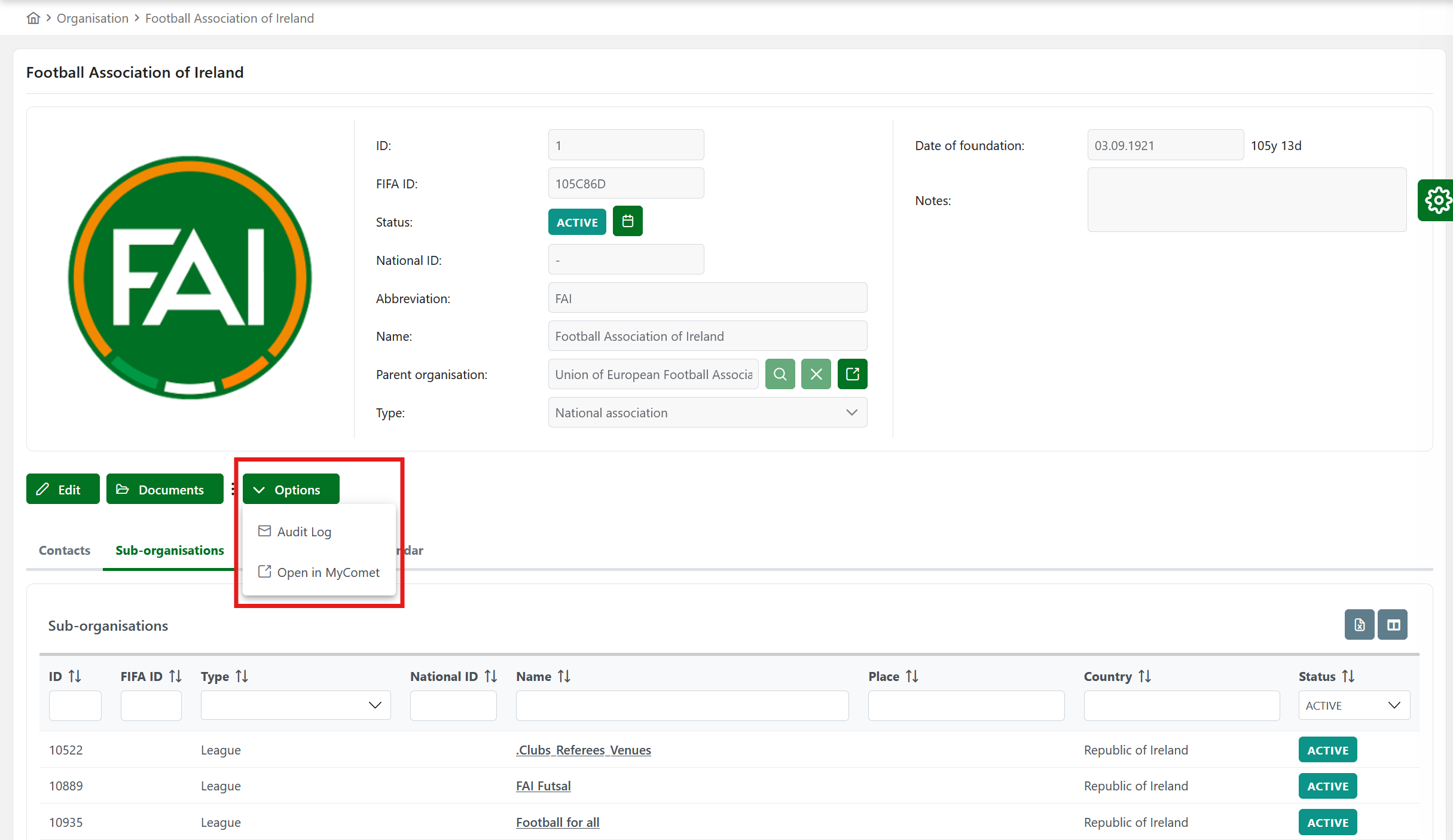Click the Notes text area
This screenshot has height=840, width=1453.
(x=1247, y=200)
